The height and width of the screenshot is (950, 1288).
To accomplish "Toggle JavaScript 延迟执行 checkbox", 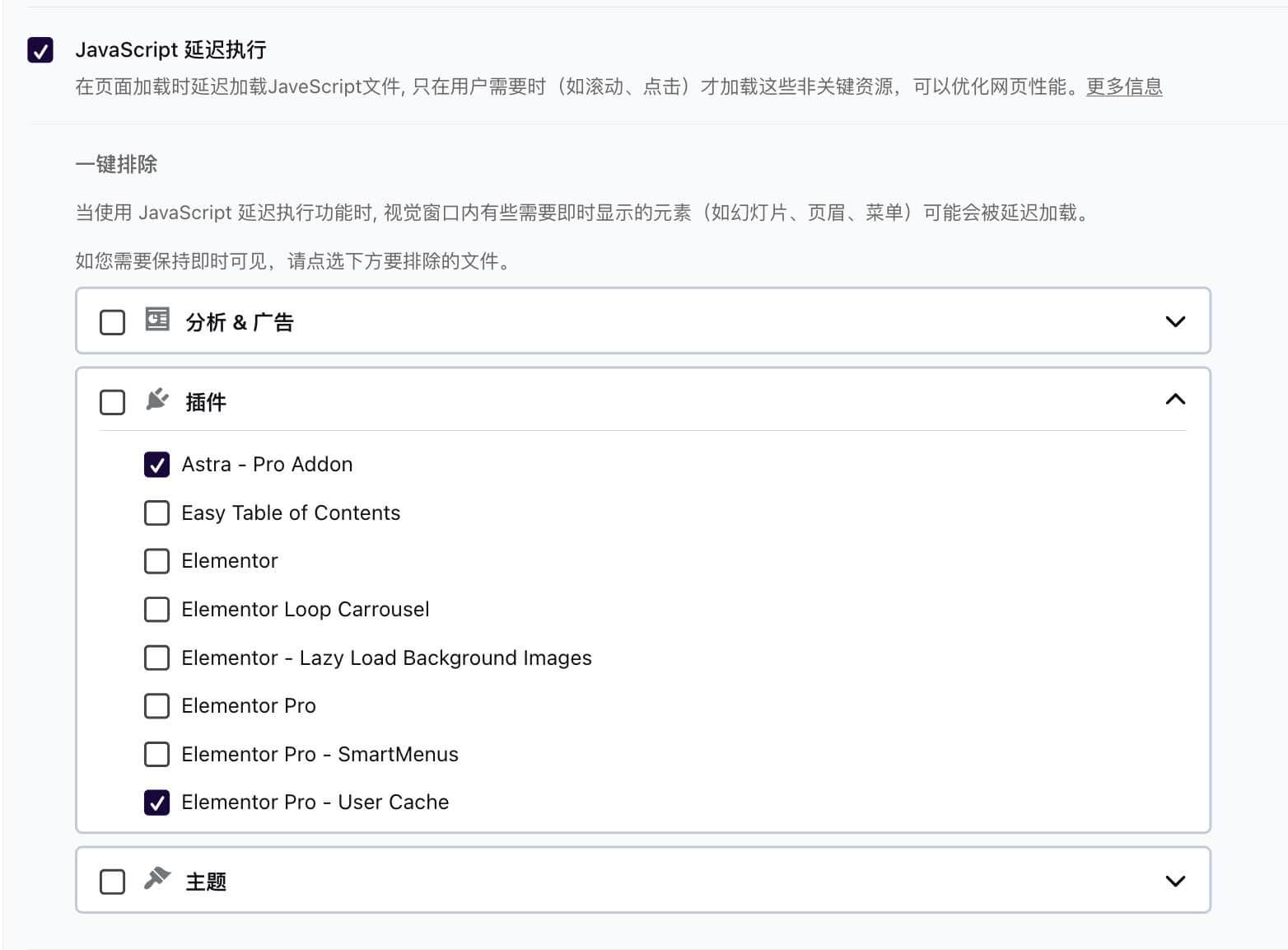I will pos(40,49).
